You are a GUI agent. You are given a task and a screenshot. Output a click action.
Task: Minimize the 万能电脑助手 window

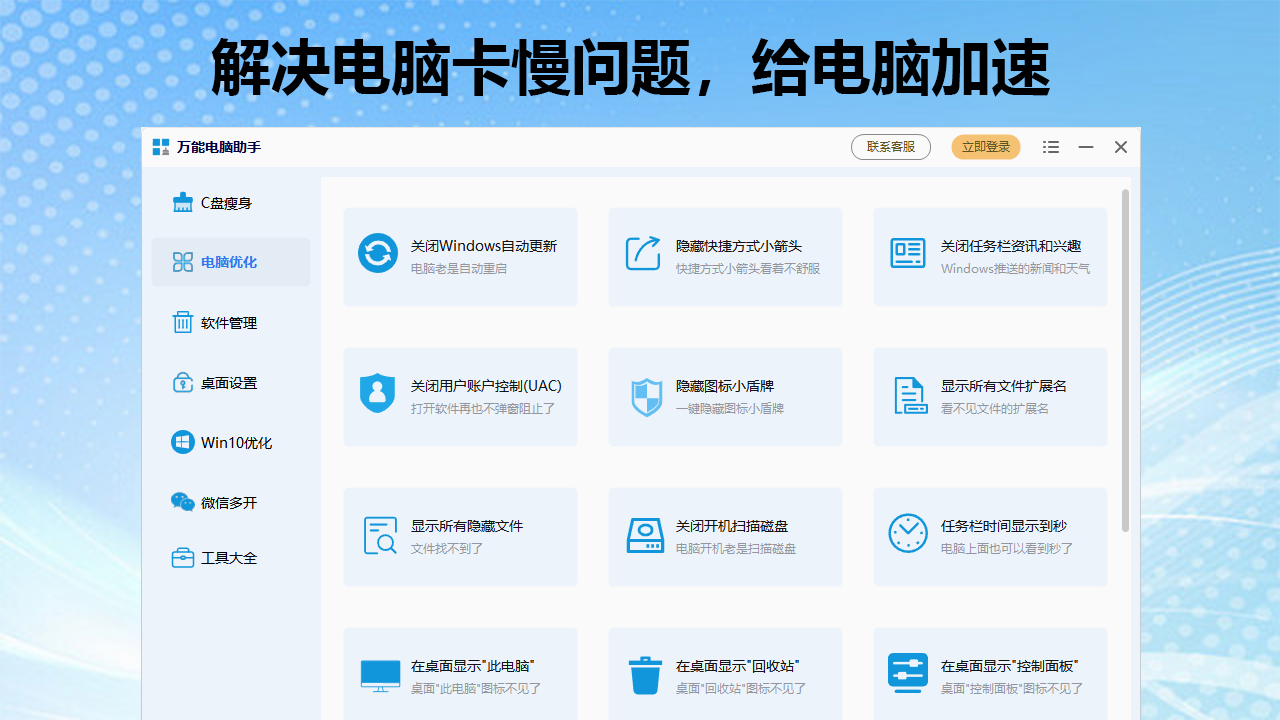(1086, 147)
